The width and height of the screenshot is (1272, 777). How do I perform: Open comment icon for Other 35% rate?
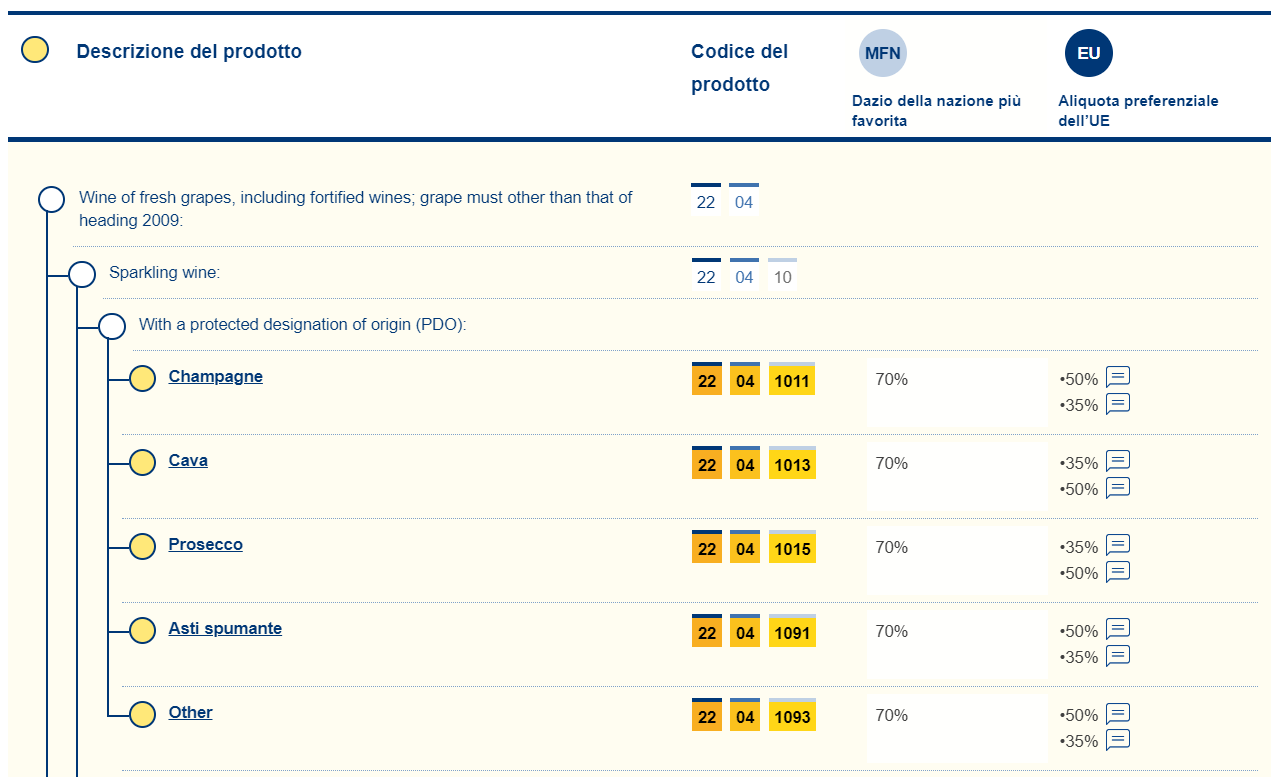coord(1117,740)
